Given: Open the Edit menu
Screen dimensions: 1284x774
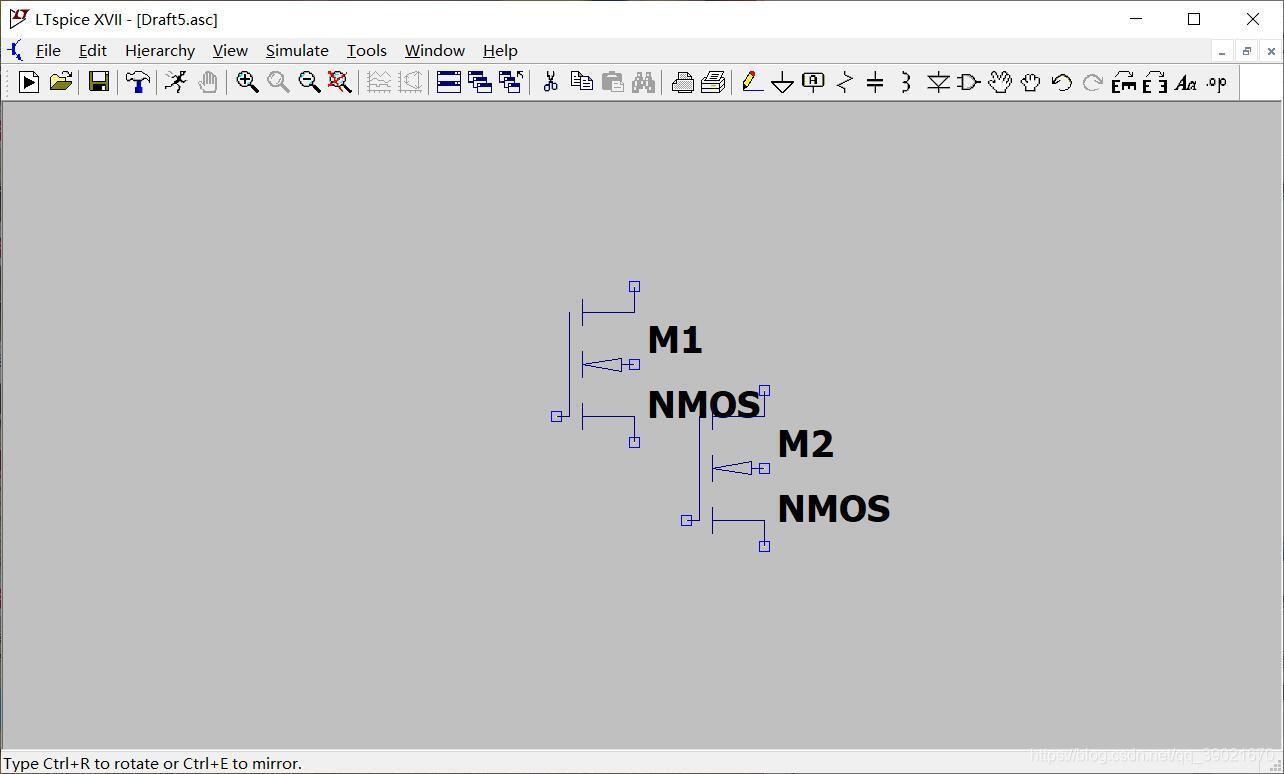Looking at the screenshot, I should click(93, 50).
